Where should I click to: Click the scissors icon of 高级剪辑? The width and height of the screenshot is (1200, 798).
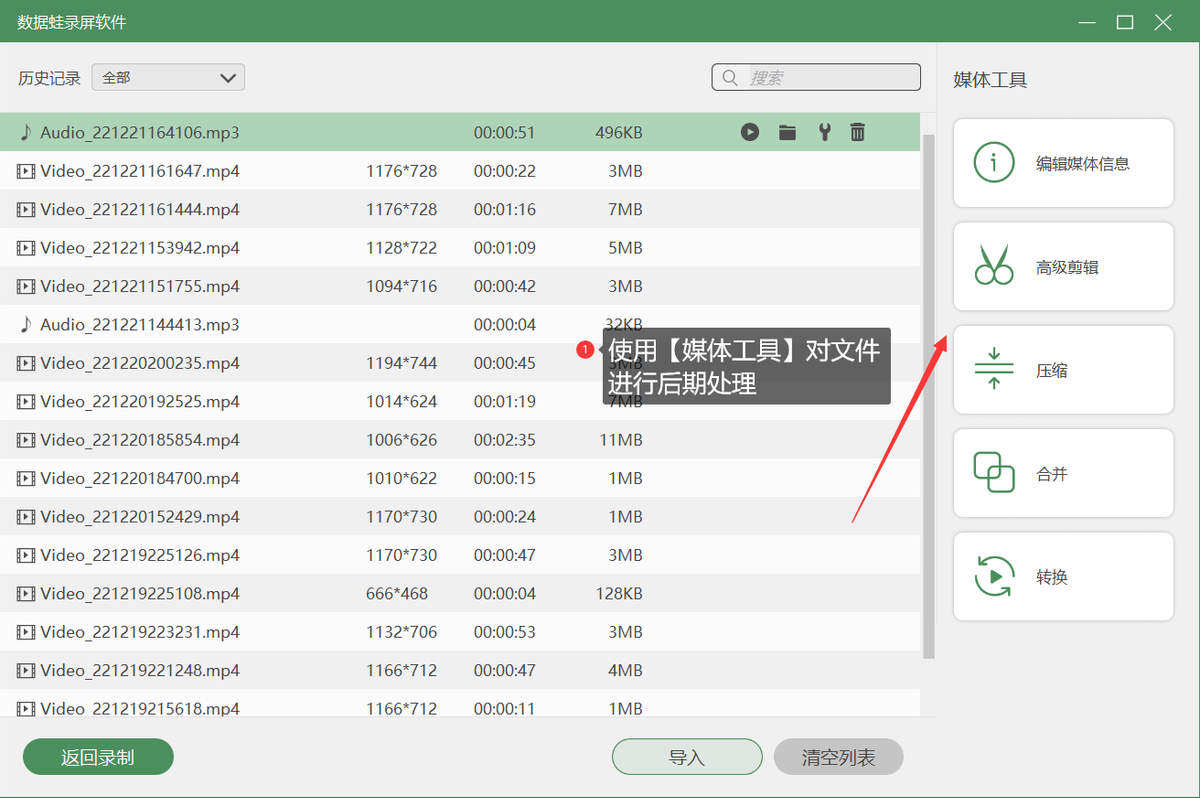pos(994,266)
